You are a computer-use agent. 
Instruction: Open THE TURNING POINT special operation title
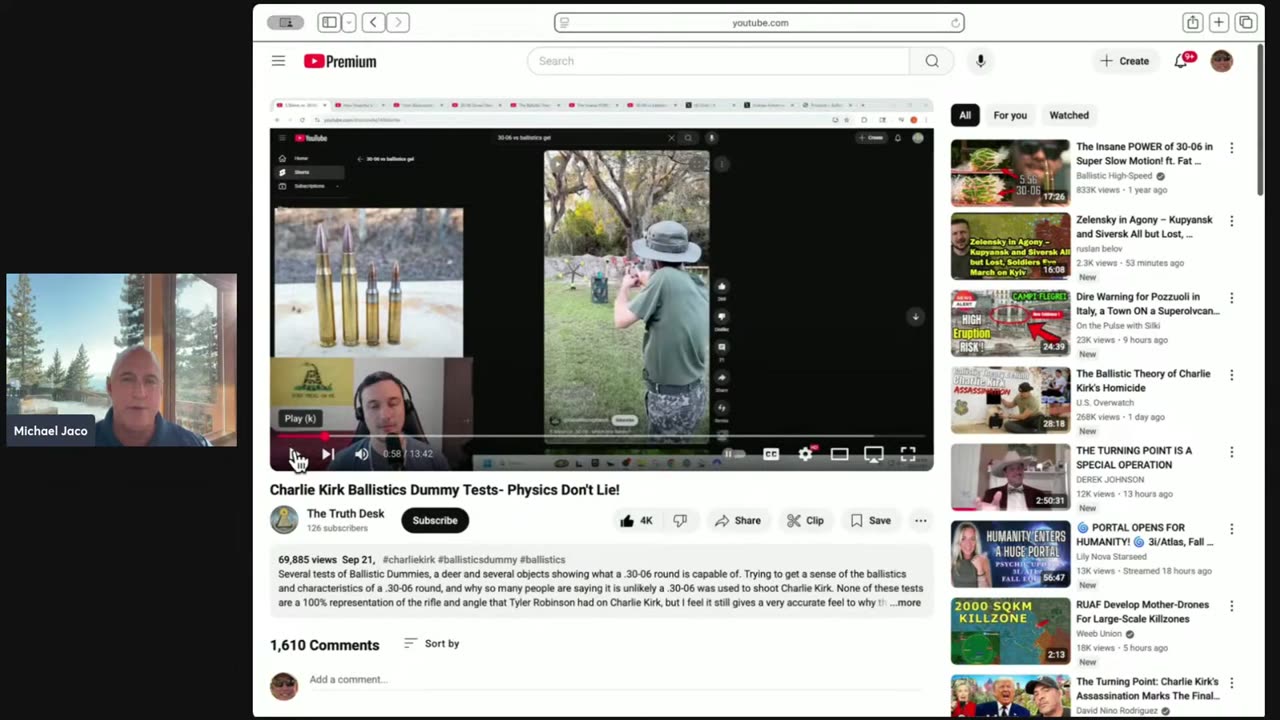pos(1134,458)
